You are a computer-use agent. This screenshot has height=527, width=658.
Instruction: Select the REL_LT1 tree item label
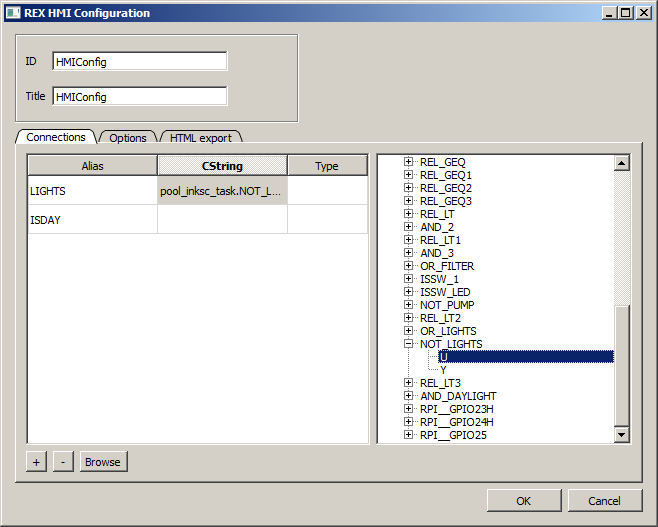tap(440, 240)
